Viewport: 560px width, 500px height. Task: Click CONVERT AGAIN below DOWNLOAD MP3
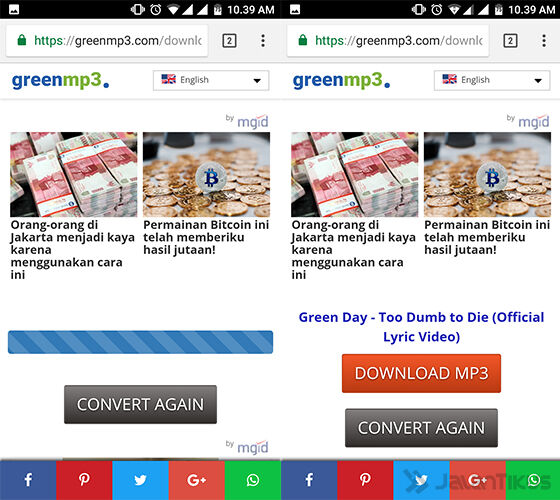[x=421, y=428]
